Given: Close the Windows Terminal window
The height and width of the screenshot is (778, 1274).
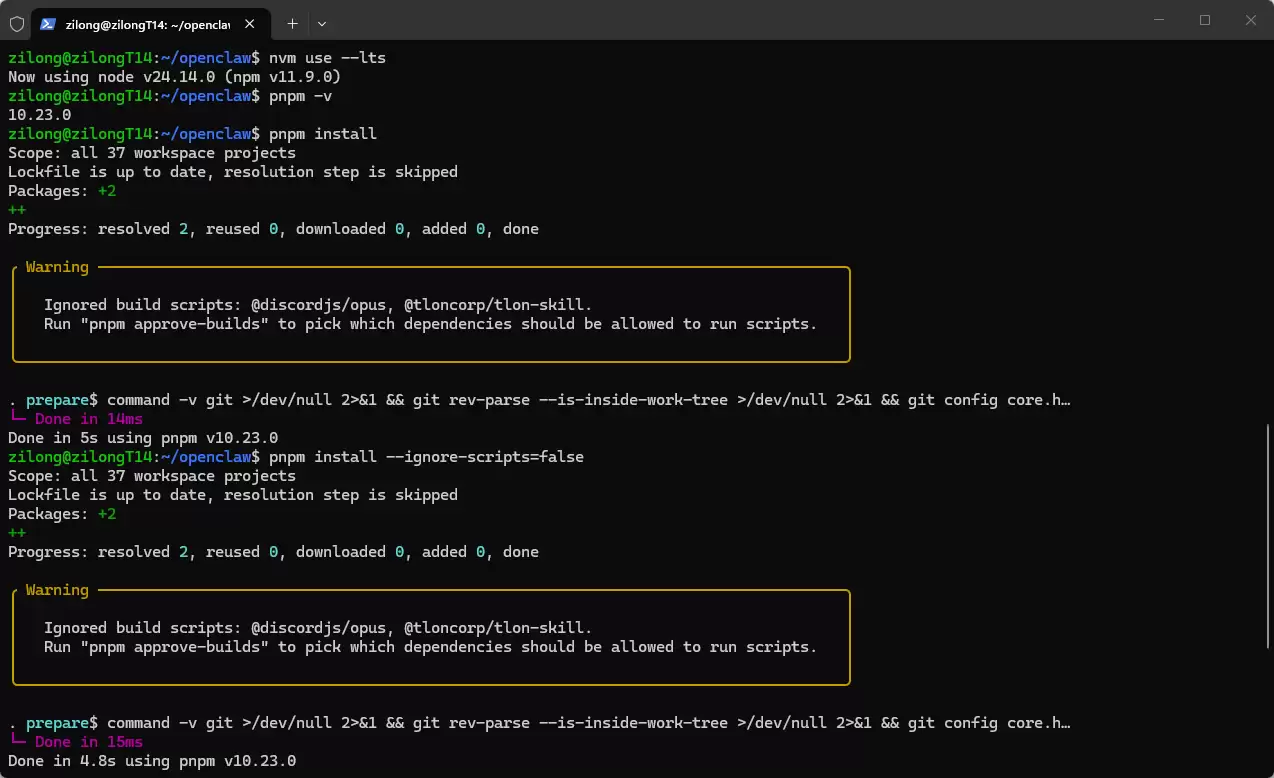Looking at the screenshot, I should (1251, 20).
